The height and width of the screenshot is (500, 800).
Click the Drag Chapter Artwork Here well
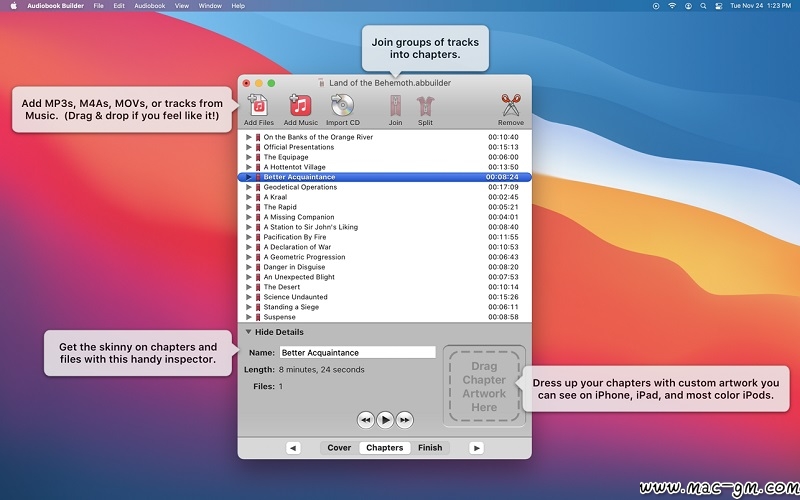click(x=484, y=386)
